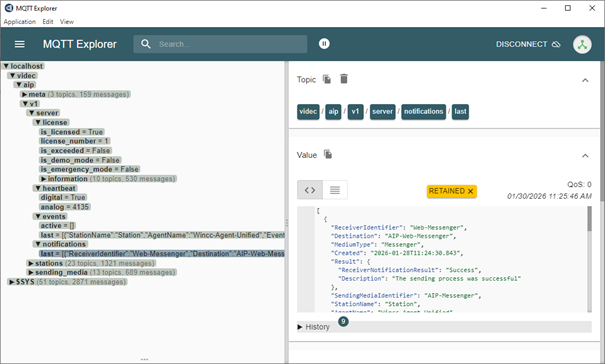Select 'license_number = 1' topic

[74, 141]
